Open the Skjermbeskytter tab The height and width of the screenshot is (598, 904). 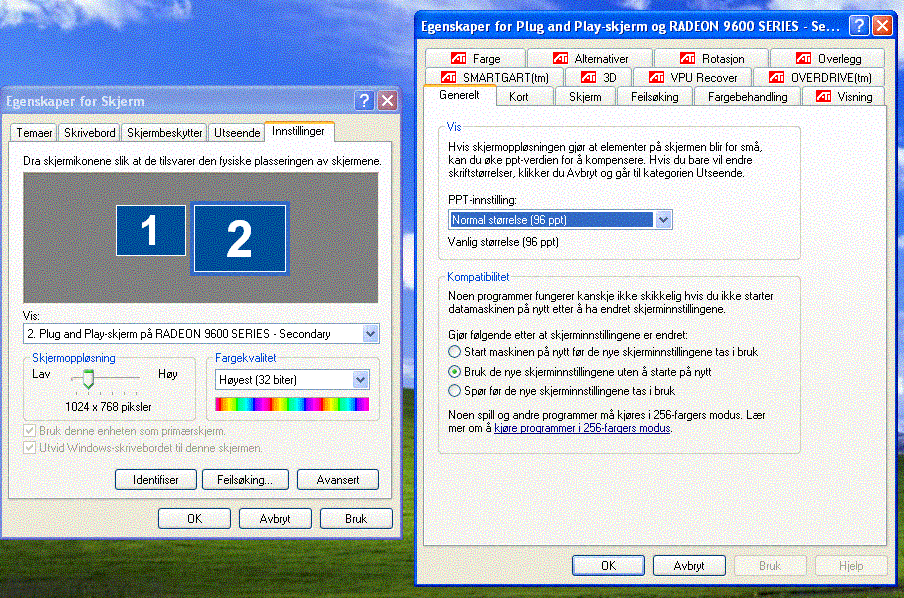coord(164,133)
